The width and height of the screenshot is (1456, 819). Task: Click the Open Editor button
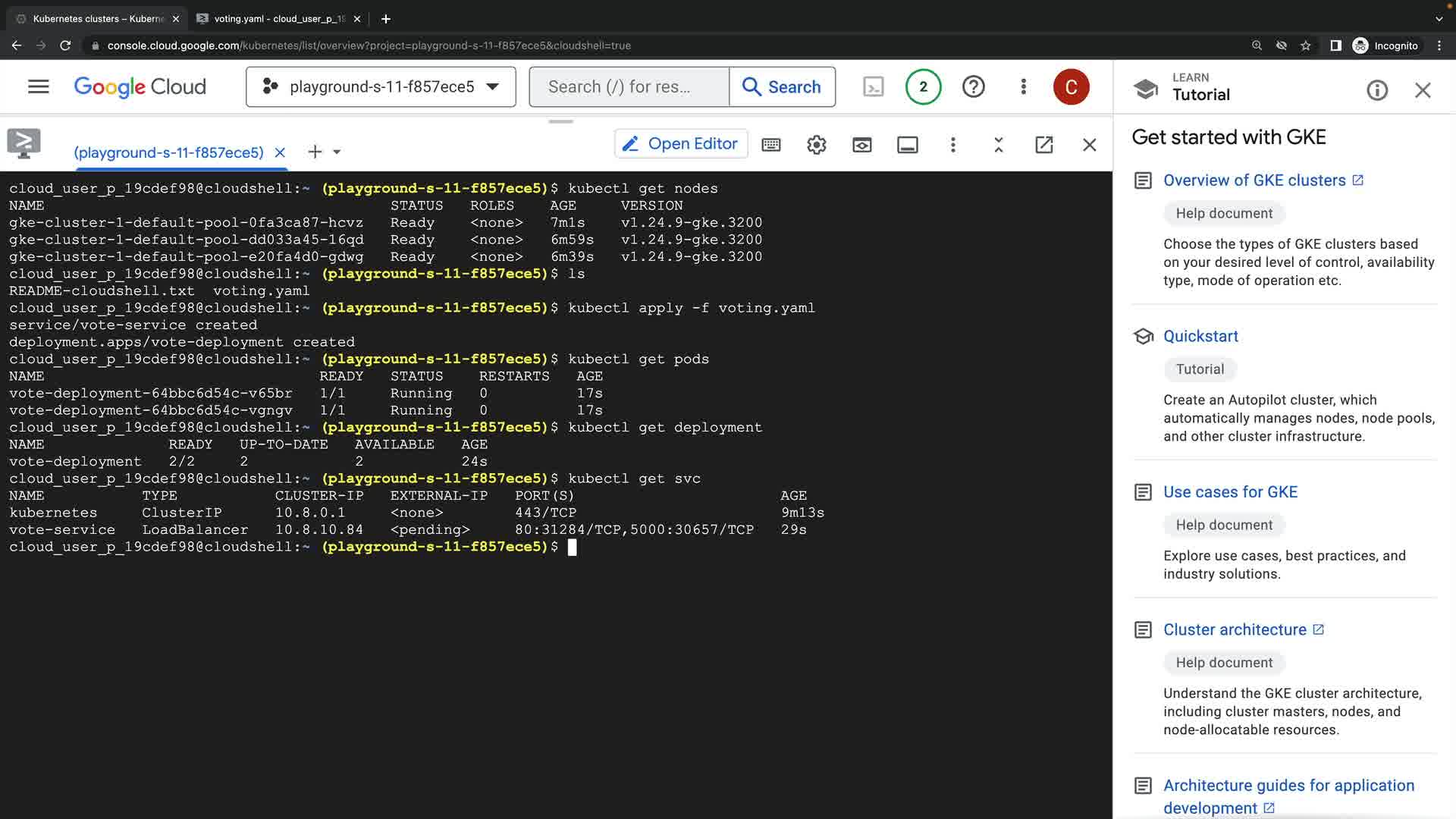(x=680, y=144)
